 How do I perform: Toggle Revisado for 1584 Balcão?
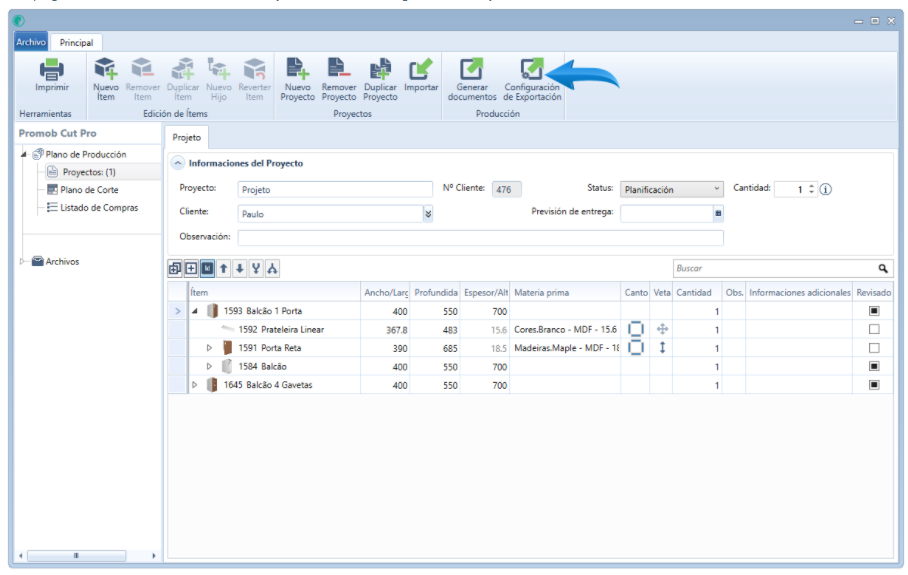[874, 366]
